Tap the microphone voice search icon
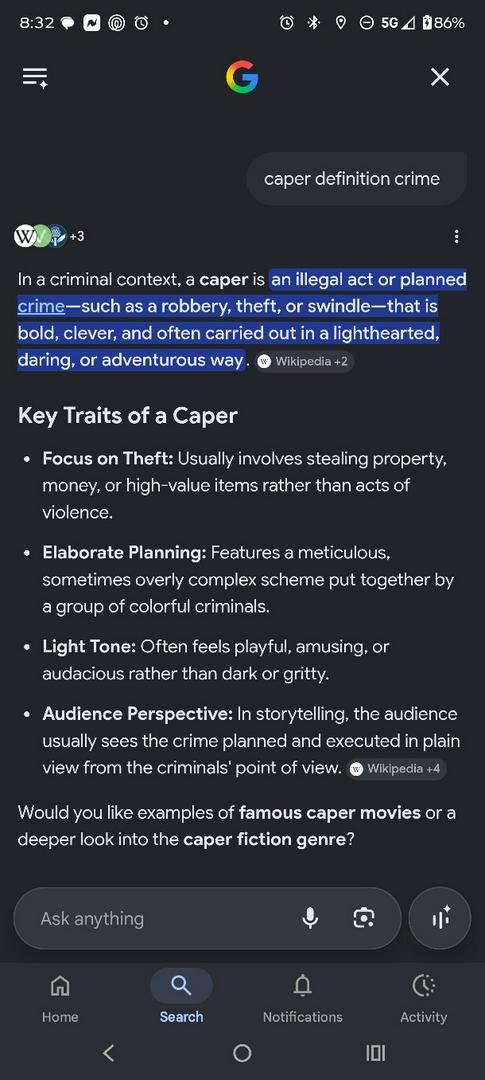Image resolution: width=485 pixels, height=1080 pixels. 310,918
